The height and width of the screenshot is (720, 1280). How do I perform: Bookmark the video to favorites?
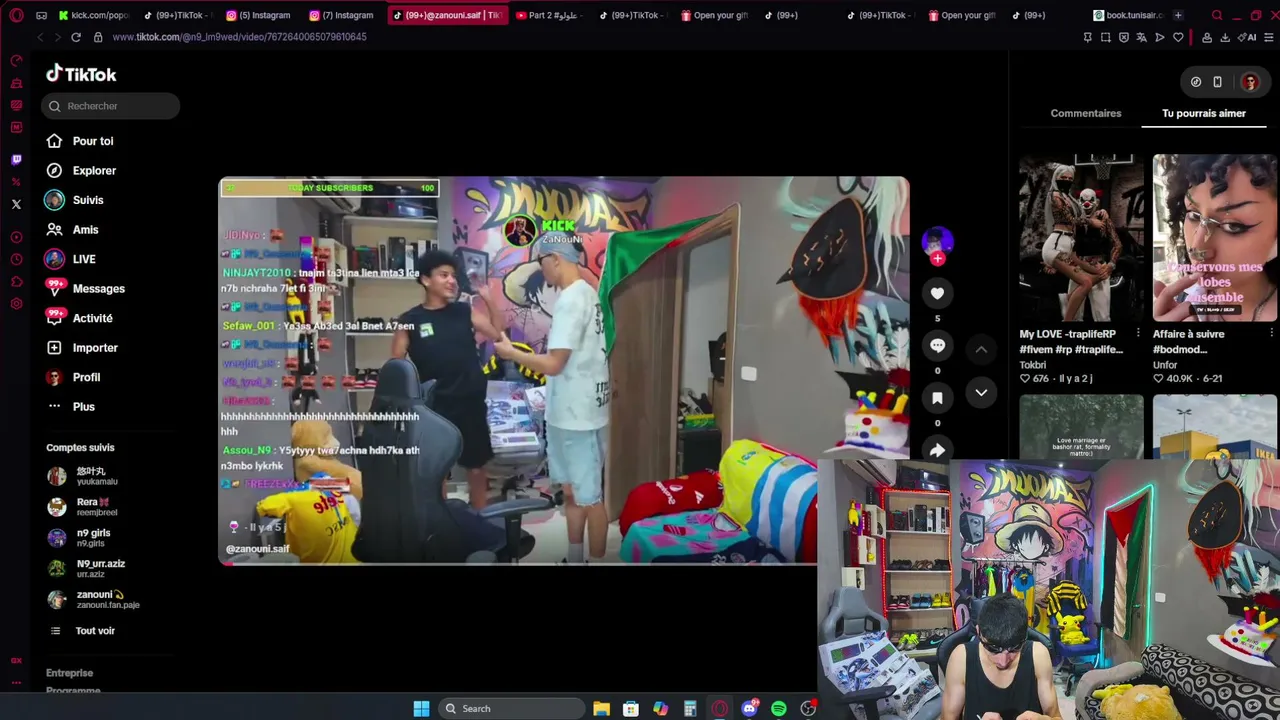[x=937, y=398]
